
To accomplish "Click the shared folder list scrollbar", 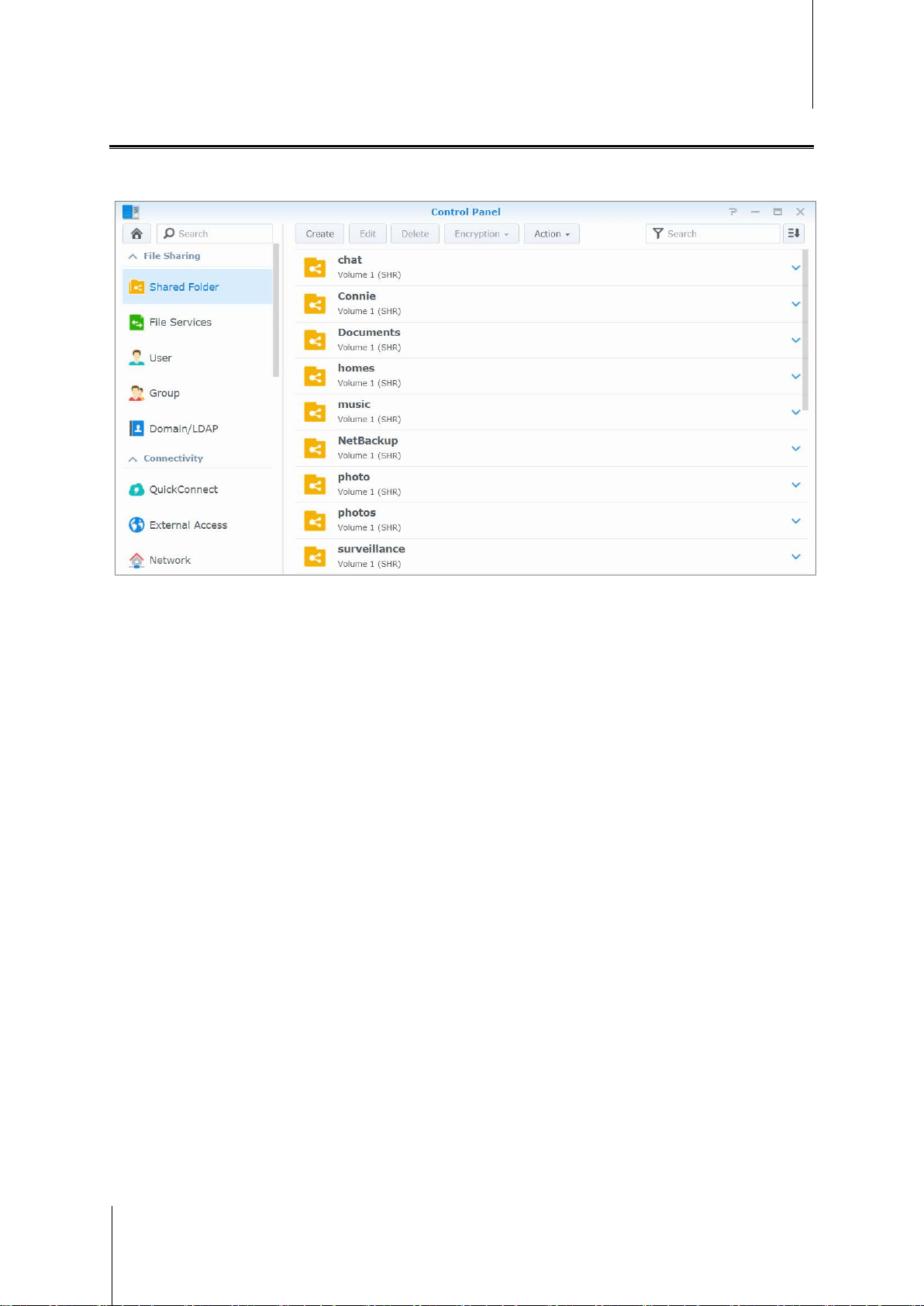I will click(805, 330).
